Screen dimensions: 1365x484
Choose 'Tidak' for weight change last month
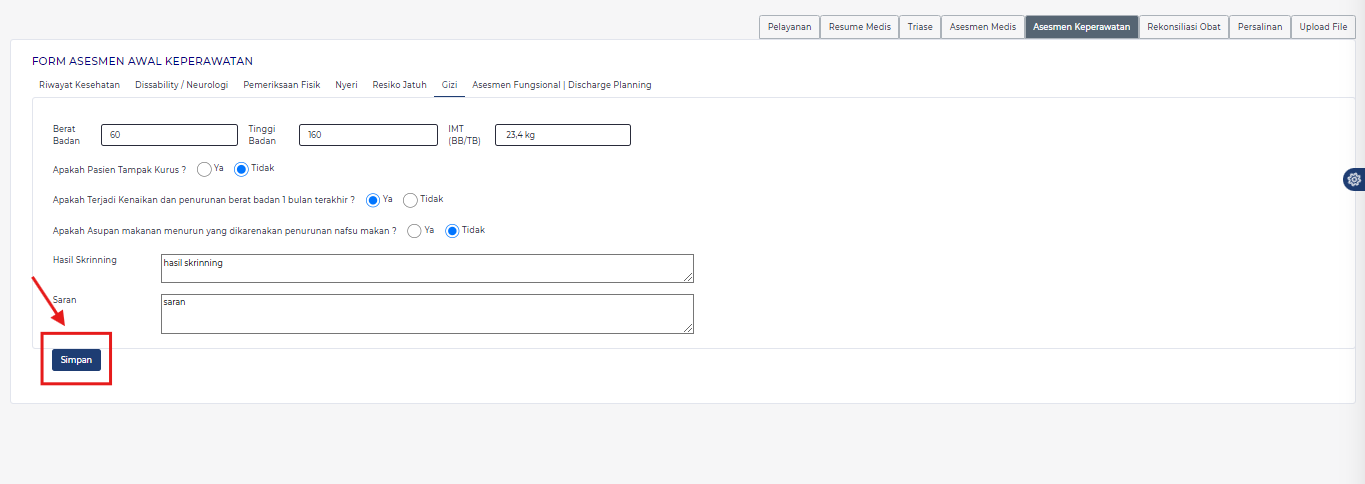tap(410, 200)
